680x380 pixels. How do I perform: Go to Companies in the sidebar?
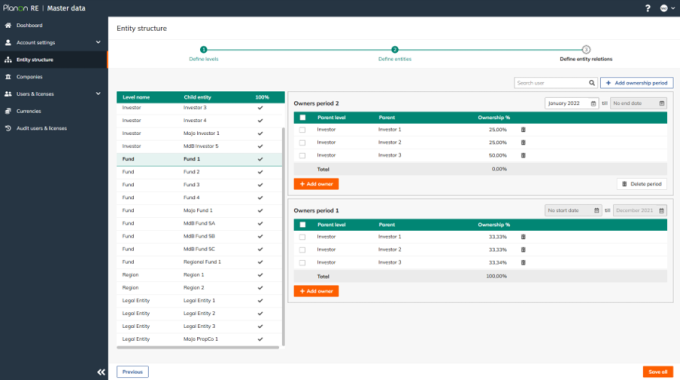pyautogui.click(x=29, y=77)
